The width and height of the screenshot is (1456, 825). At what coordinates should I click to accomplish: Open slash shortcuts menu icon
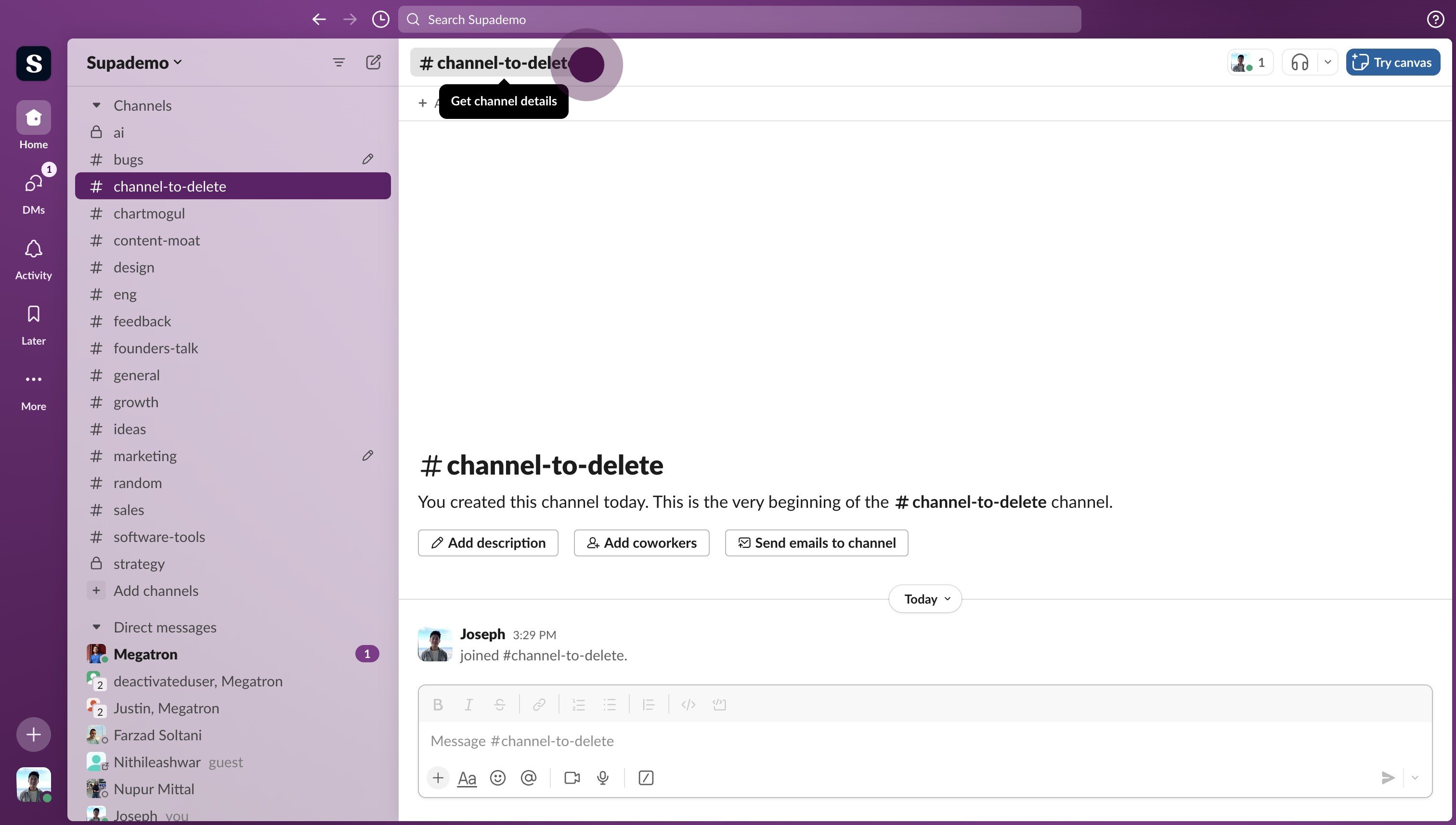tap(646, 778)
